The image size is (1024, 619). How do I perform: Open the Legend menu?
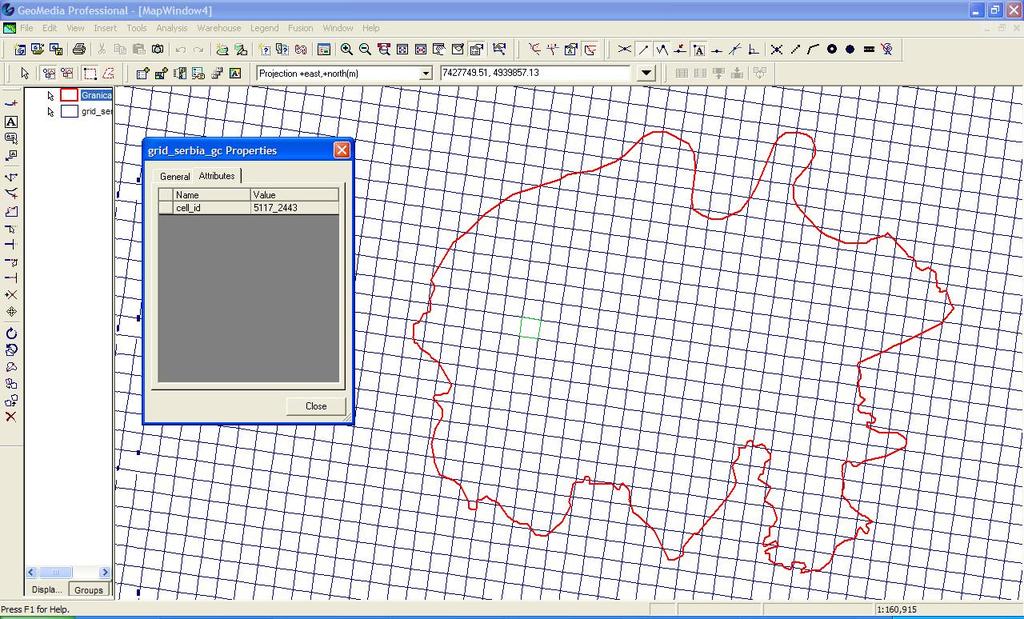pyautogui.click(x=264, y=28)
